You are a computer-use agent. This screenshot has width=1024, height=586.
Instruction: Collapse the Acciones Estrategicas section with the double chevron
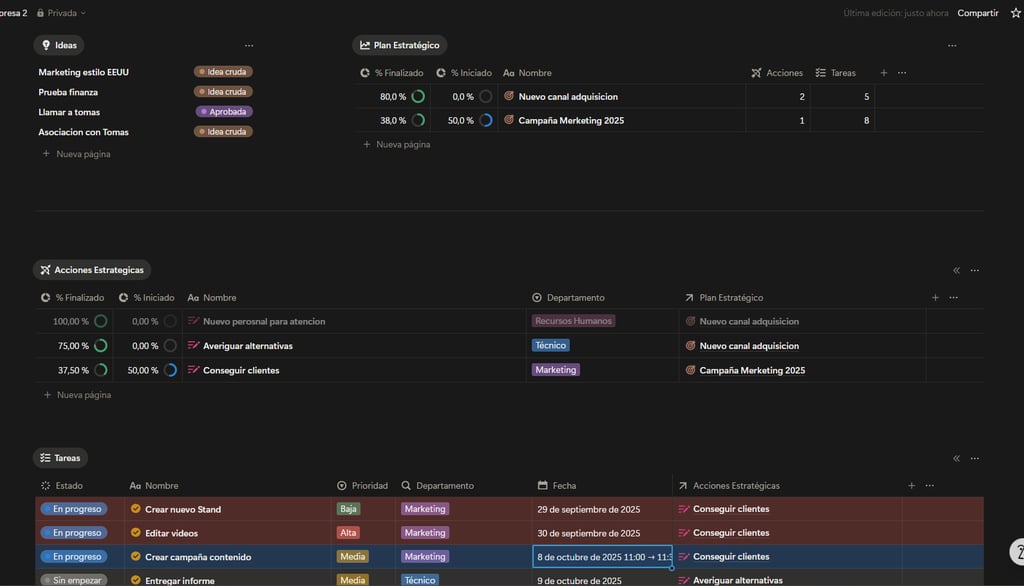click(x=956, y=270)
